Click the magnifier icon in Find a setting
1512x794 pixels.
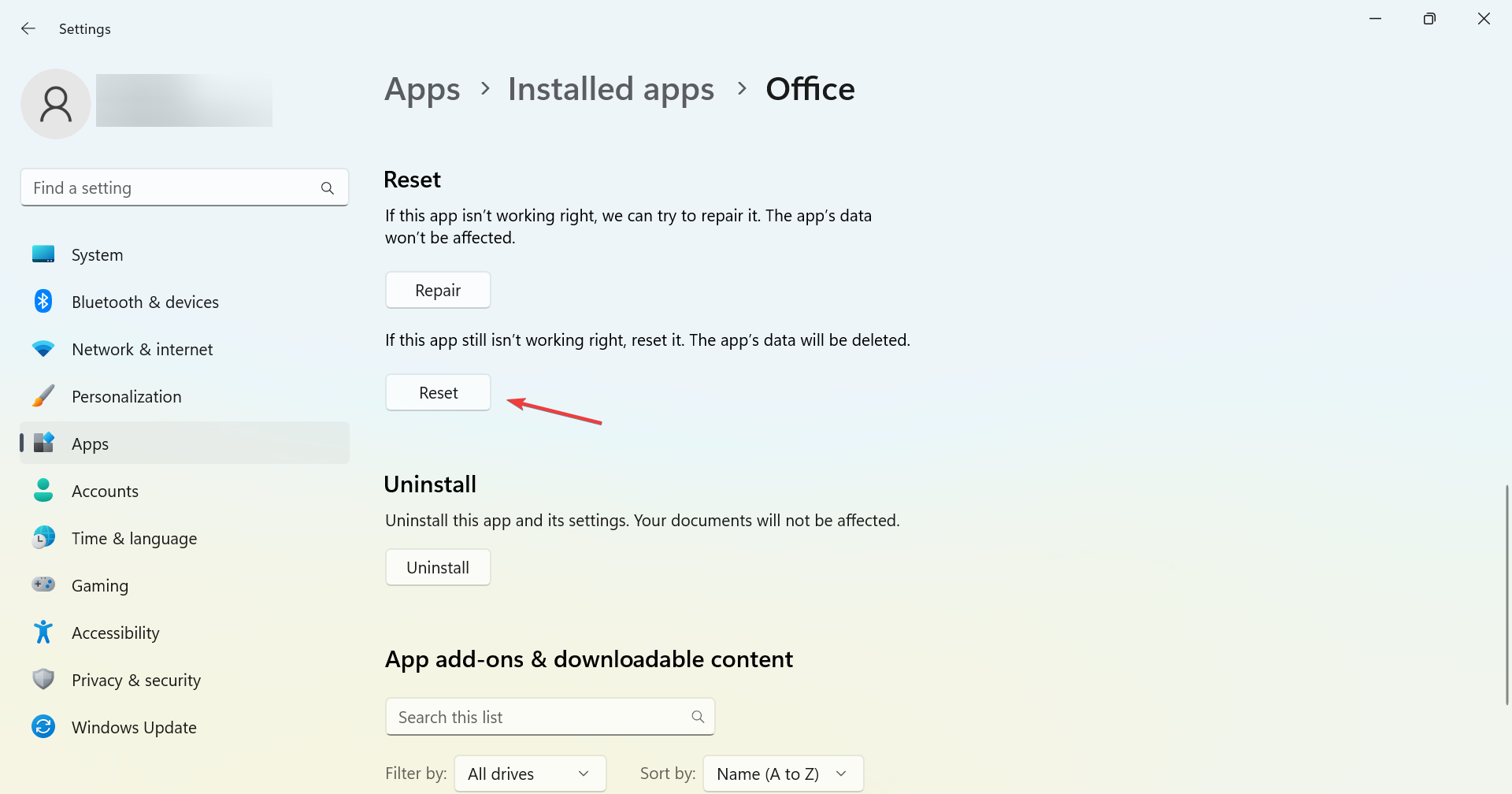328,188
